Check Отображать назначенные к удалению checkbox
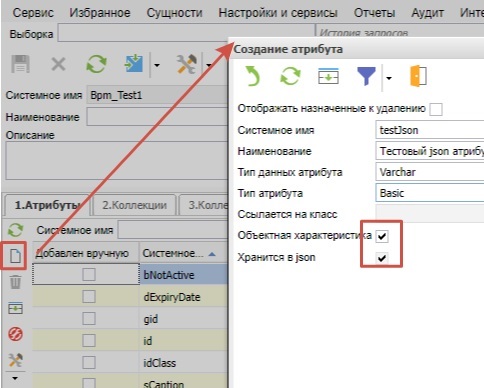The image size is (484, 388). point(436,109)
